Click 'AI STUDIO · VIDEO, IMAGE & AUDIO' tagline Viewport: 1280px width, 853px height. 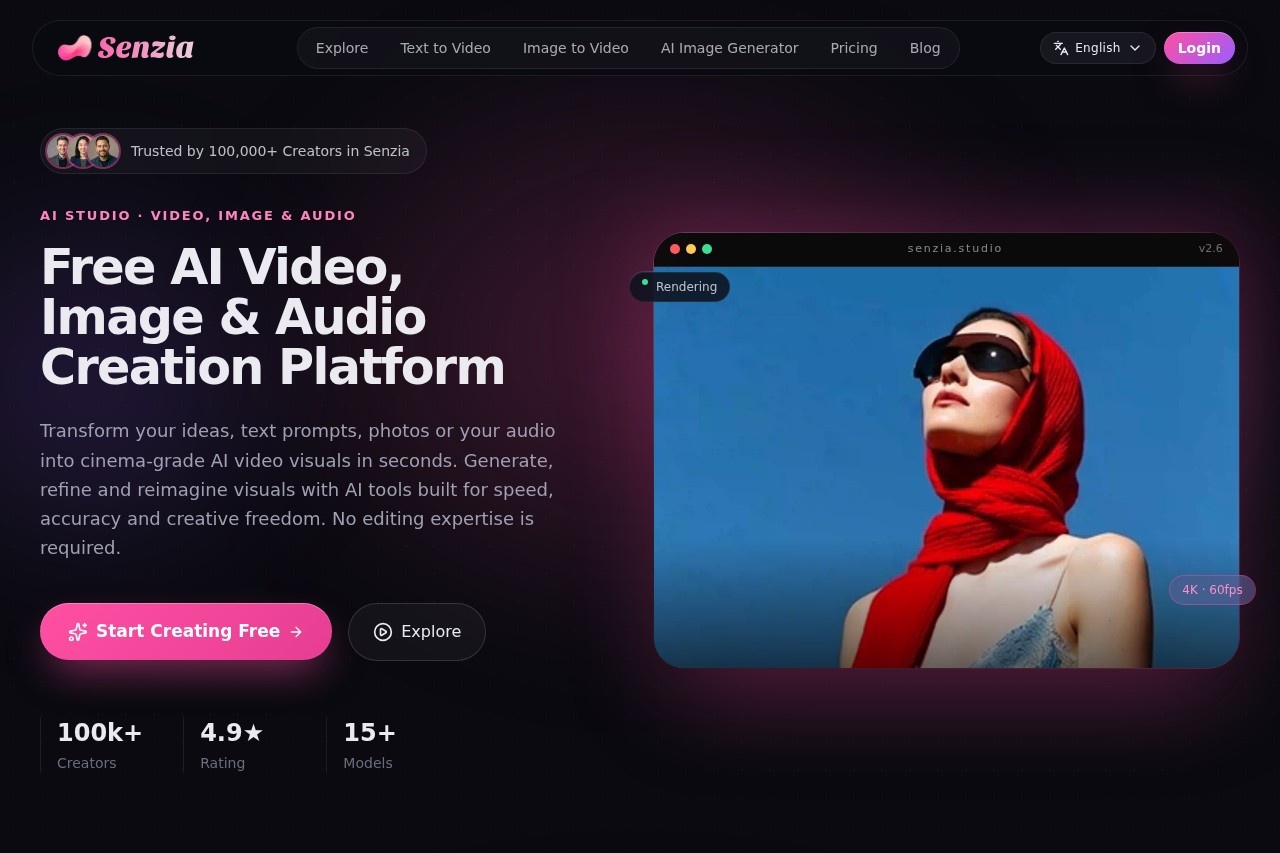(198, 215)
